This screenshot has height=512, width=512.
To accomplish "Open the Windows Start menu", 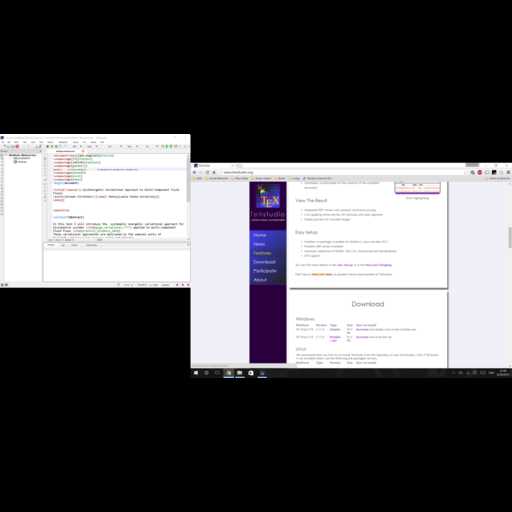I will click(196, 373).
